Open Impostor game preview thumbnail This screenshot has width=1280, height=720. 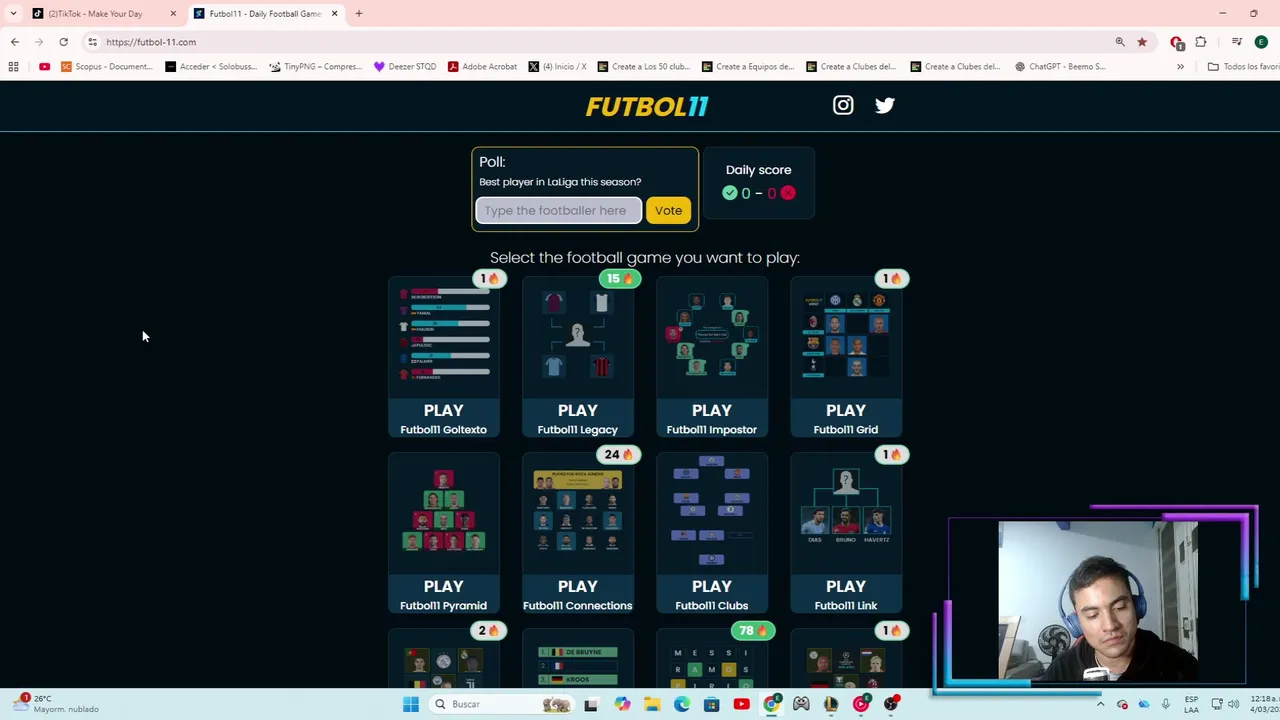[711, 335]
